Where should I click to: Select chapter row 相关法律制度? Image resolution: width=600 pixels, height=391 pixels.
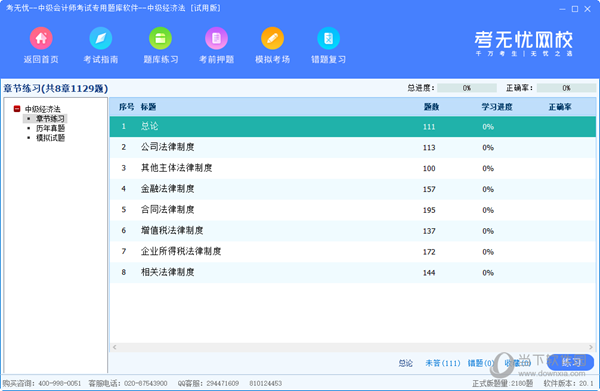[x=352, y=272]
